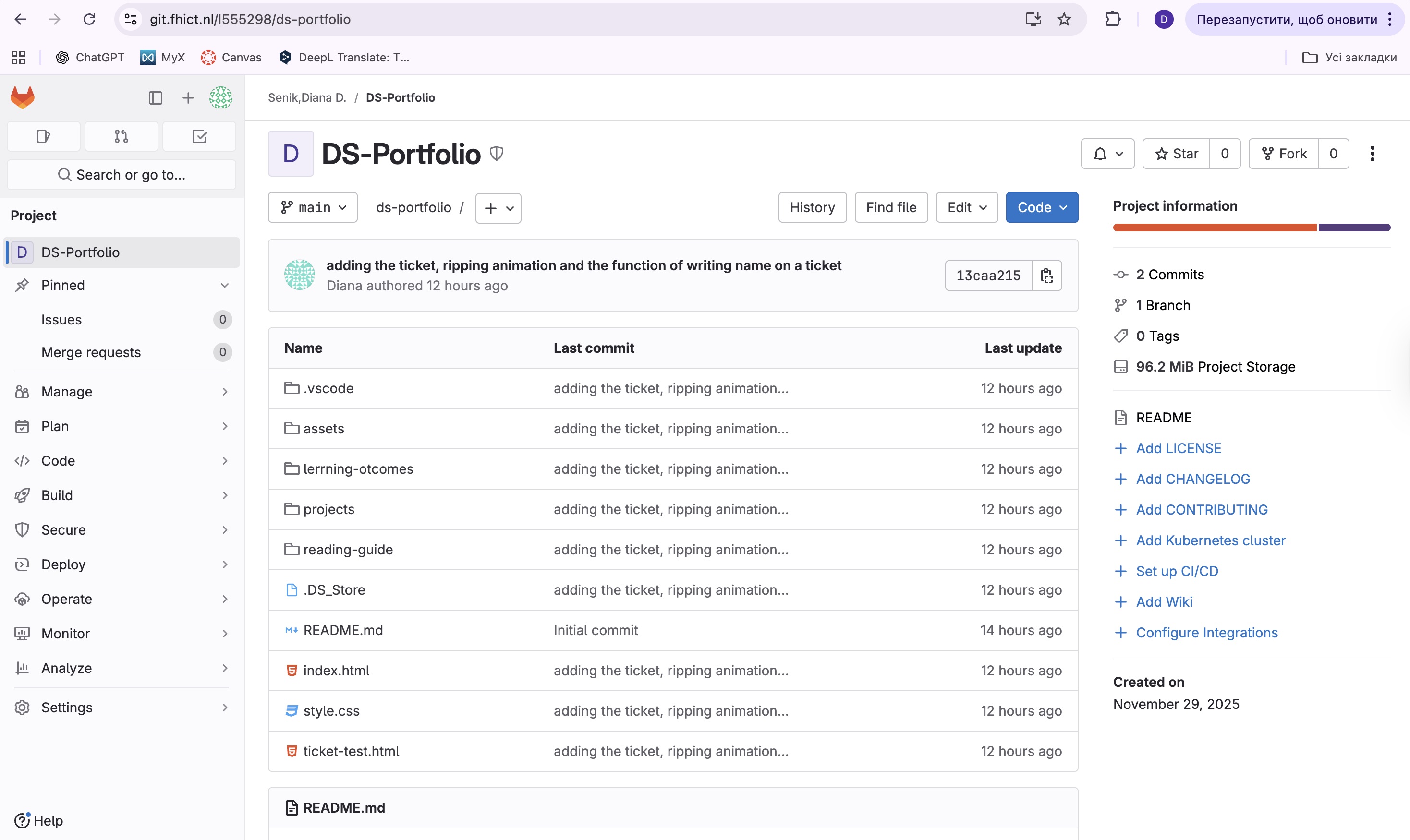Screen dimensions: 1410x840
Task: Open the to-do list shortcut icon
Action: (199, 136)
